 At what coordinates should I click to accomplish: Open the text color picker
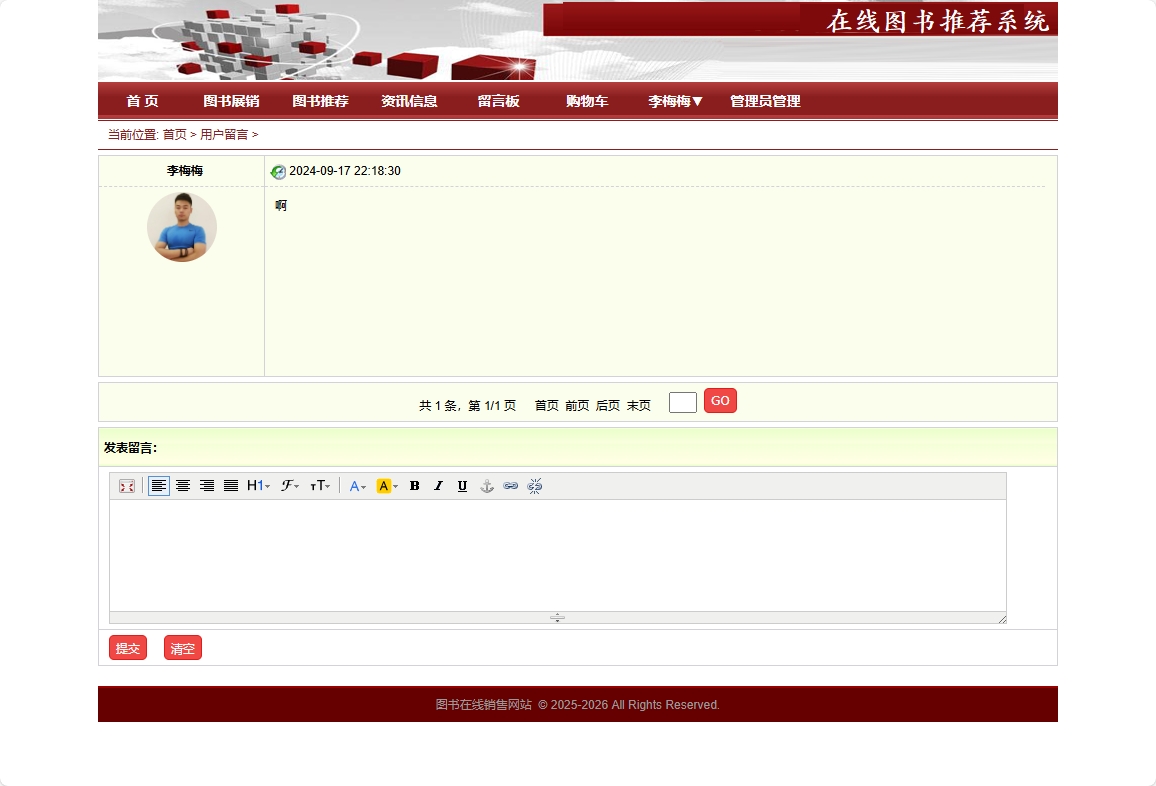[358, 486]
